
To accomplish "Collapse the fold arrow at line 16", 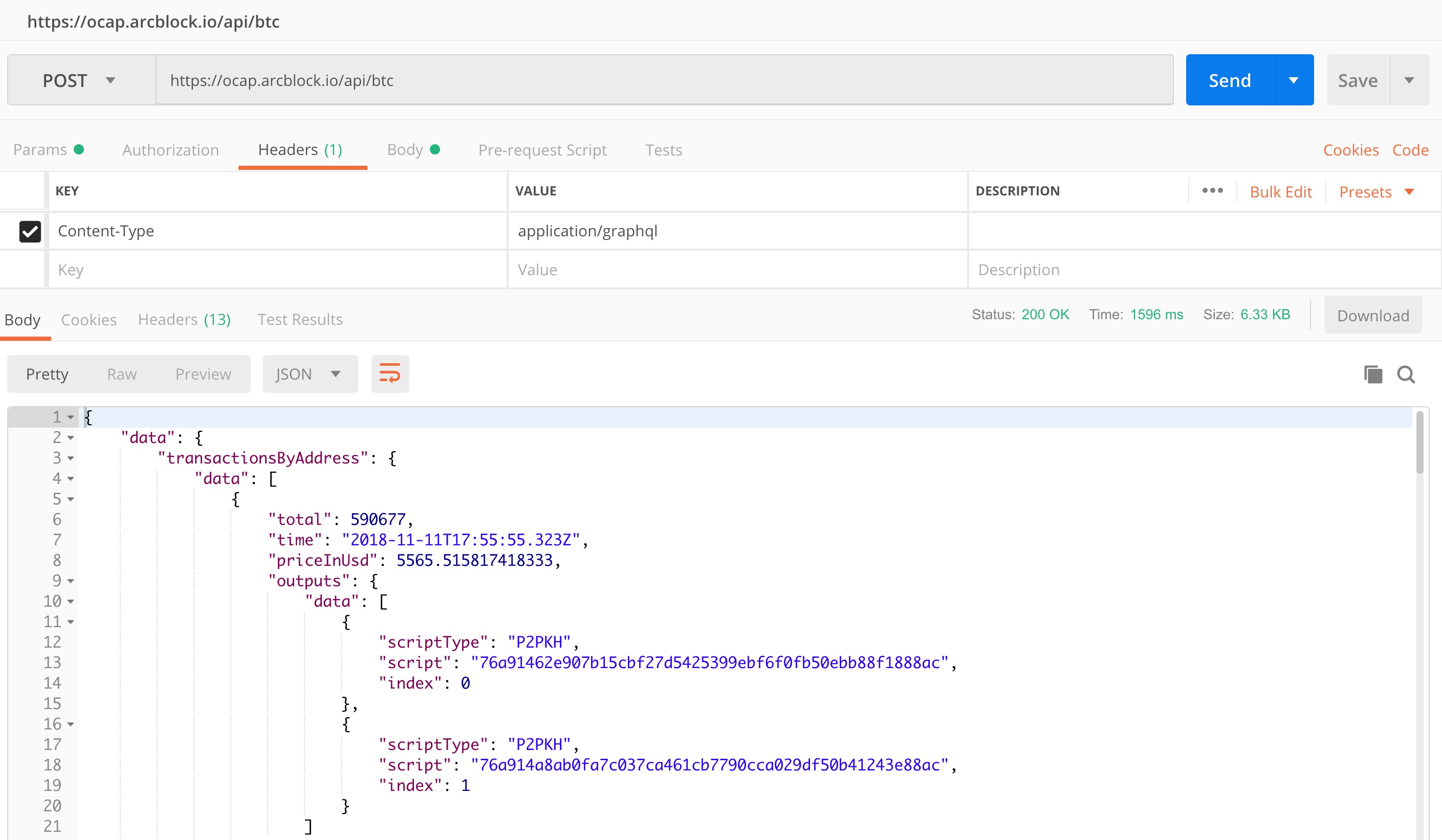I will (71, 724).
